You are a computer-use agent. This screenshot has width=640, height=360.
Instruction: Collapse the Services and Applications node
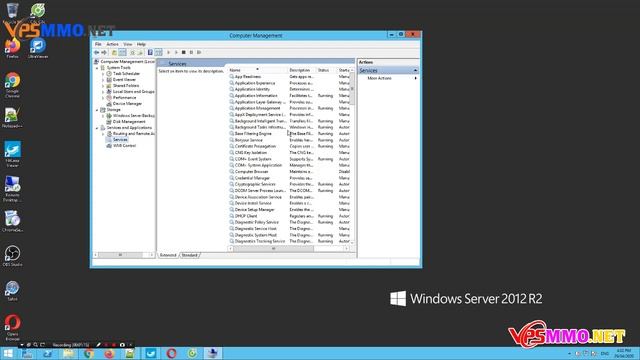(x=98, y=128)
